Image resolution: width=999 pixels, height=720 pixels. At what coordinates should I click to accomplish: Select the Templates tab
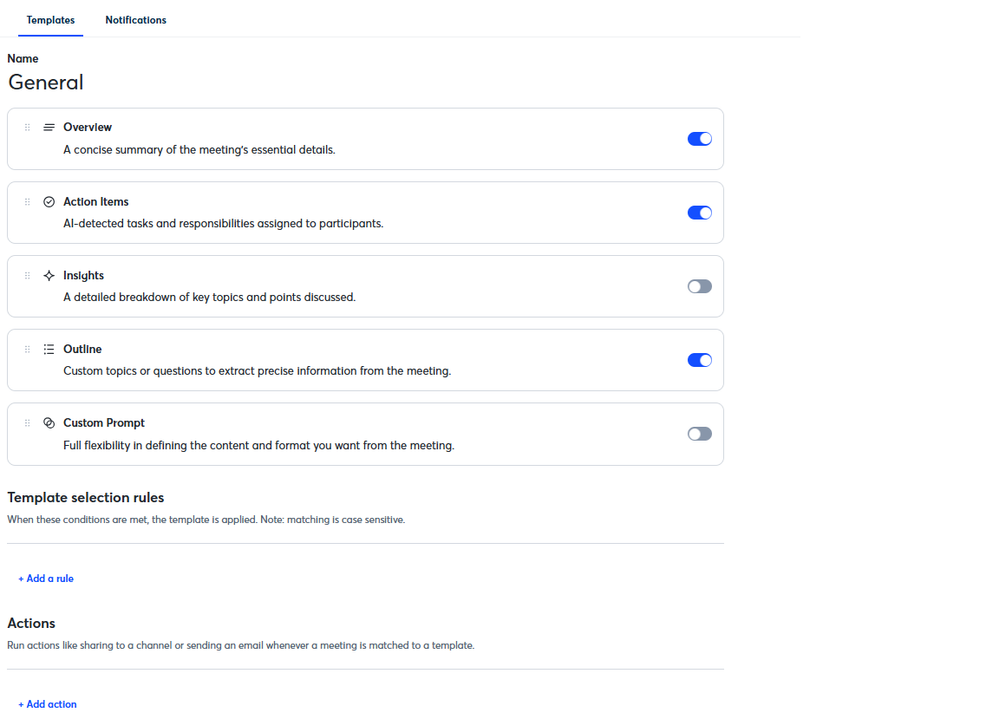50,20
